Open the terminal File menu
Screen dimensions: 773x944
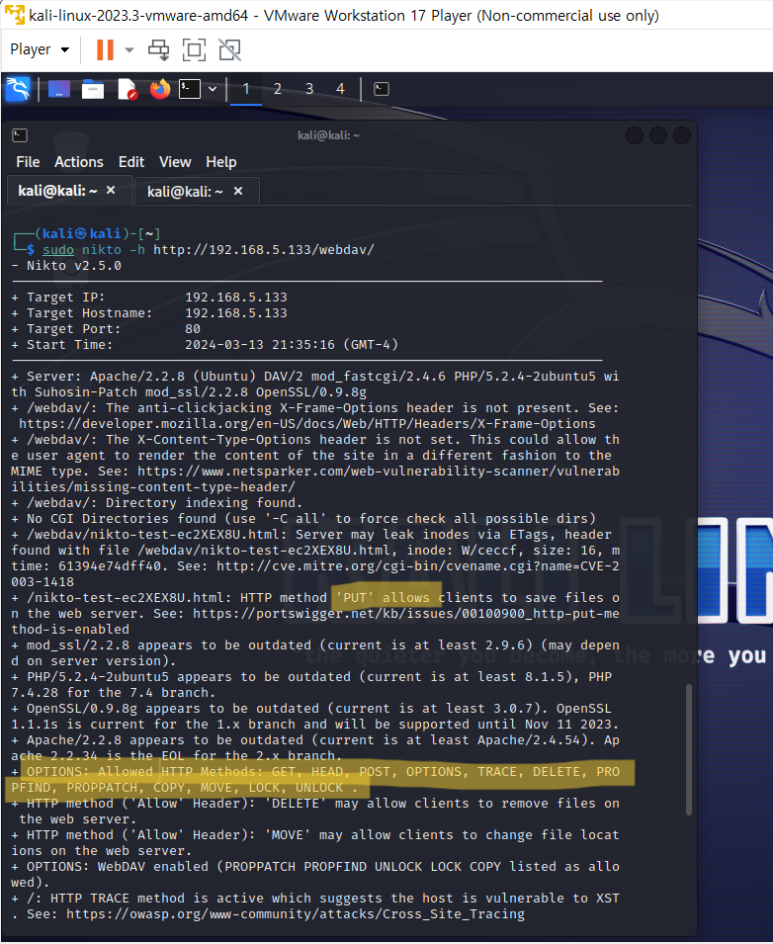tap(28, 162)
